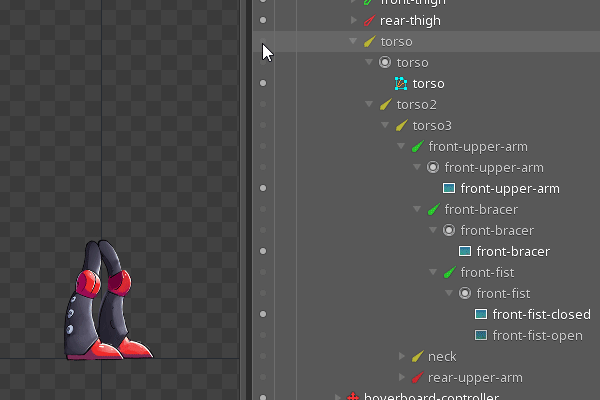Toggle visibility dot for front-upper-arm attachment
This screenshot has width=600, height=400.
pos(263,188)
